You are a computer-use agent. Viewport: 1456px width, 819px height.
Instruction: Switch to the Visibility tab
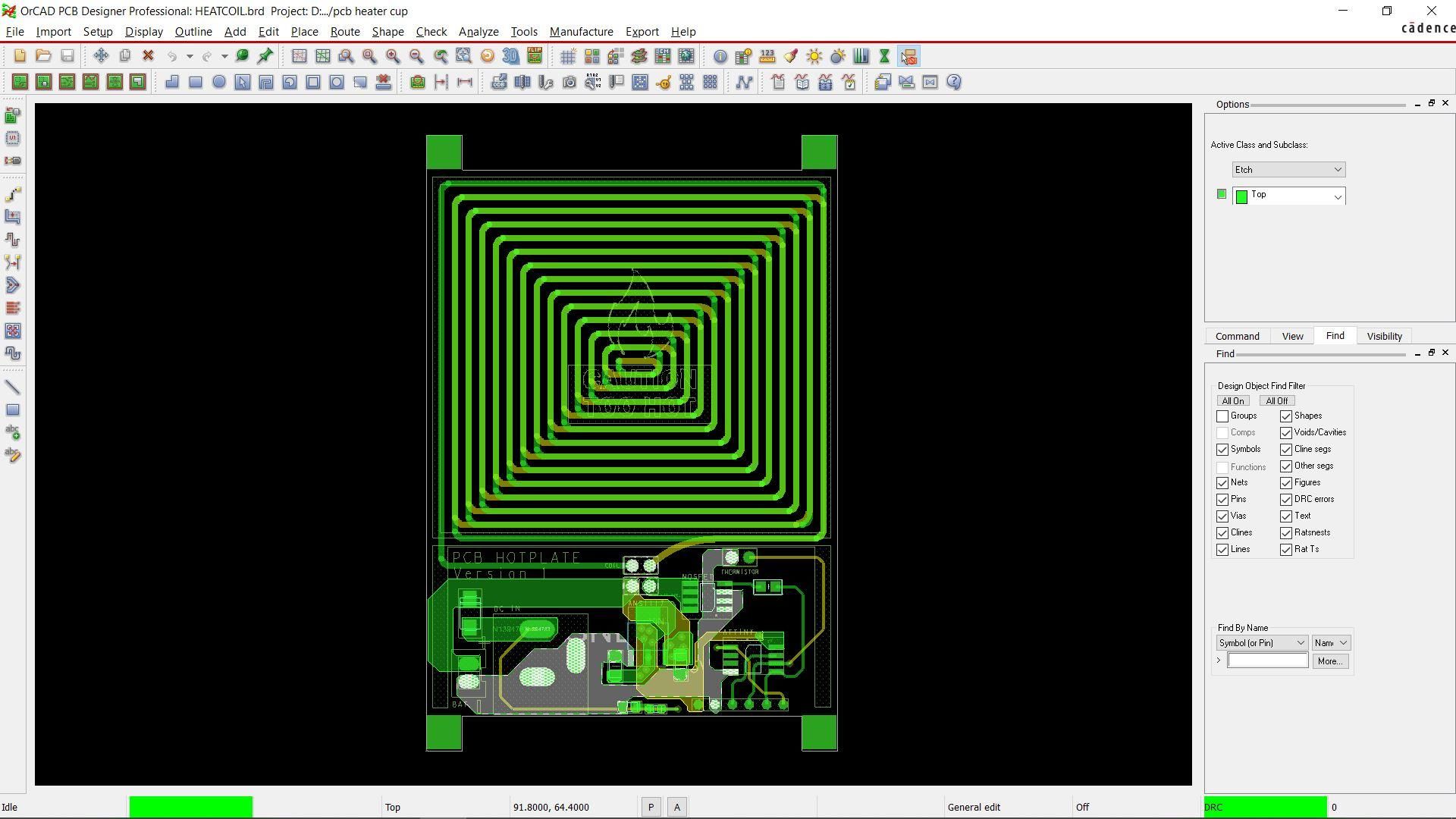tap(1384, 335)
